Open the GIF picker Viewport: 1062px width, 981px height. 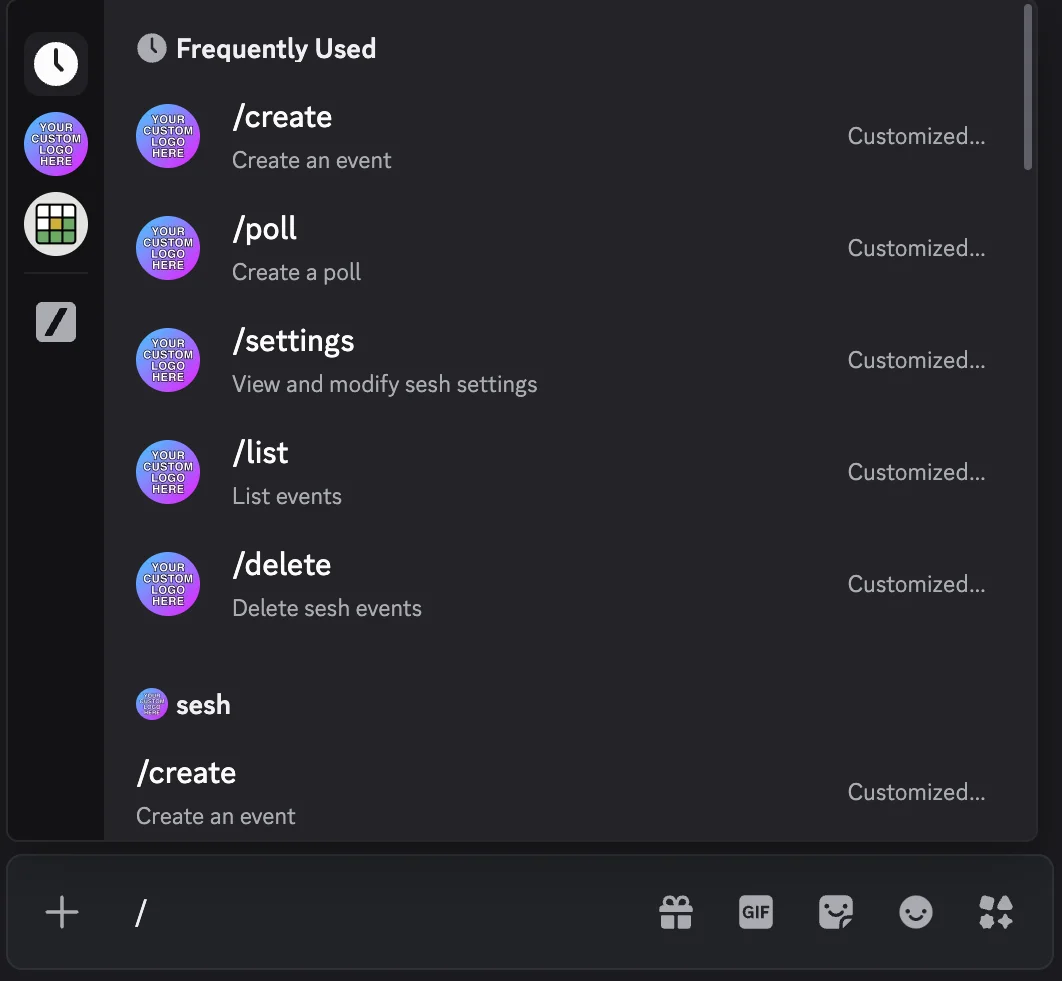tap(756, 912)
